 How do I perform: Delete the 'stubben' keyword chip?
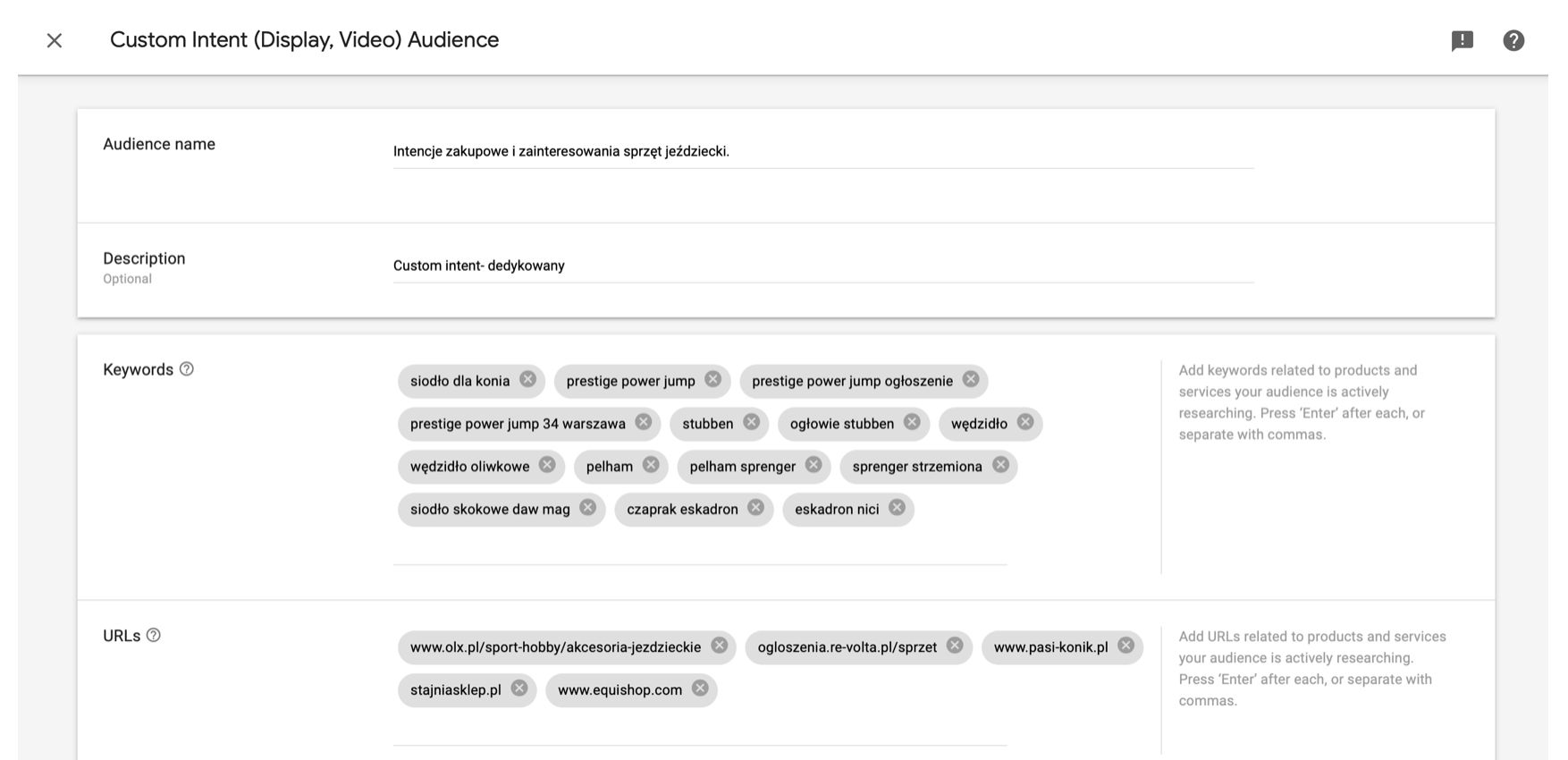coord(752,422)
